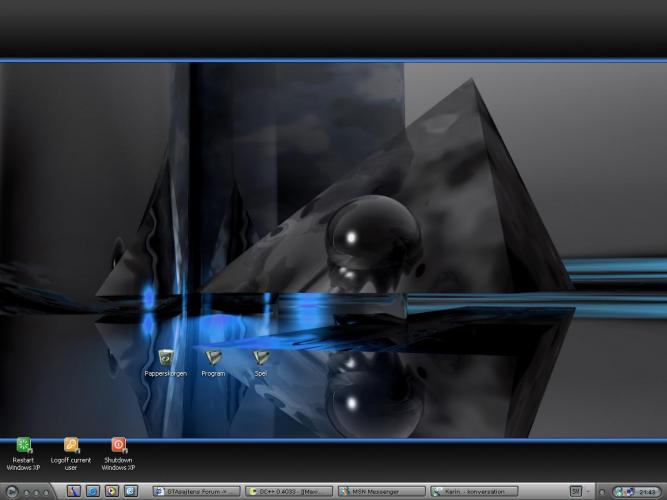Click the SV language indicator
Image resolution: width=667 pixels, height=500 pixels.
[576, 491]
